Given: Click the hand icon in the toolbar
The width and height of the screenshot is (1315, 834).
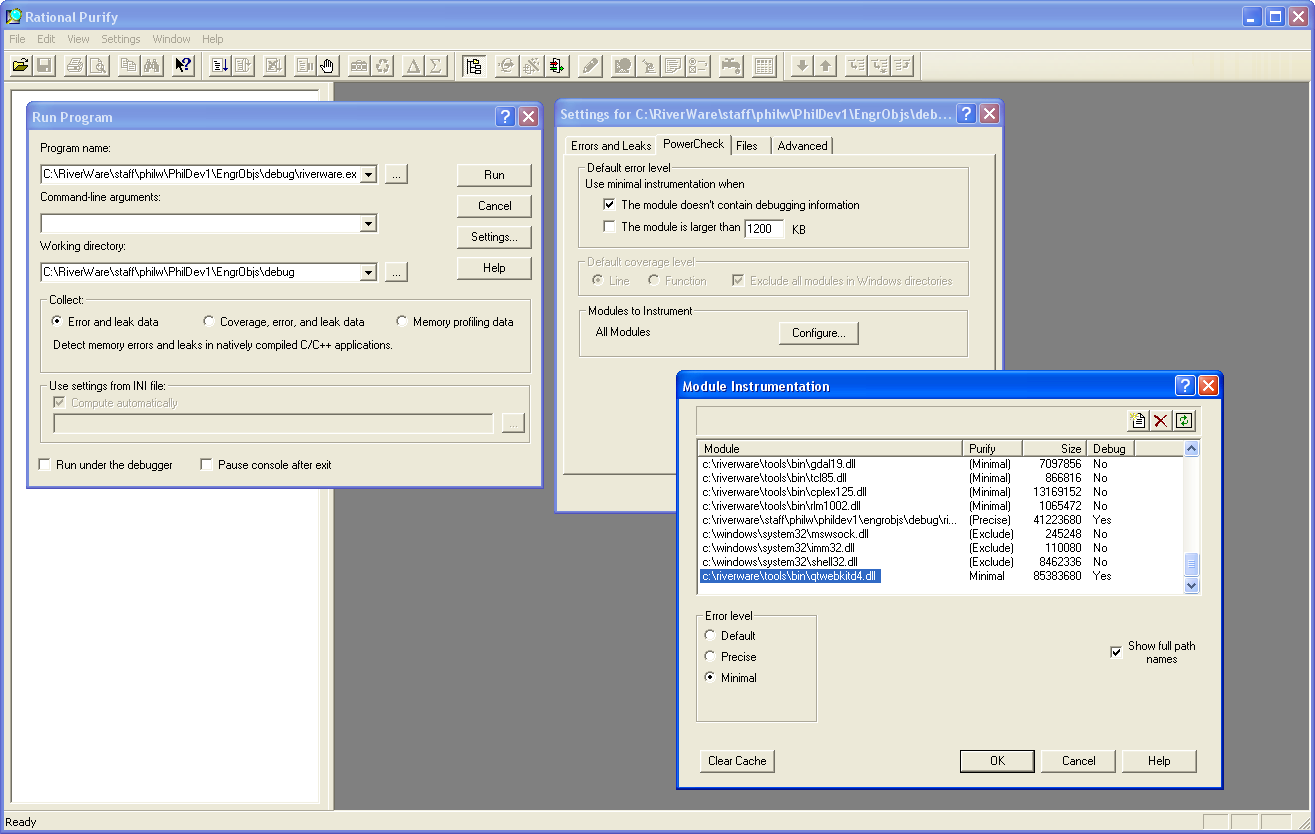Looking at the screenshot, I should tap(328, 66).
